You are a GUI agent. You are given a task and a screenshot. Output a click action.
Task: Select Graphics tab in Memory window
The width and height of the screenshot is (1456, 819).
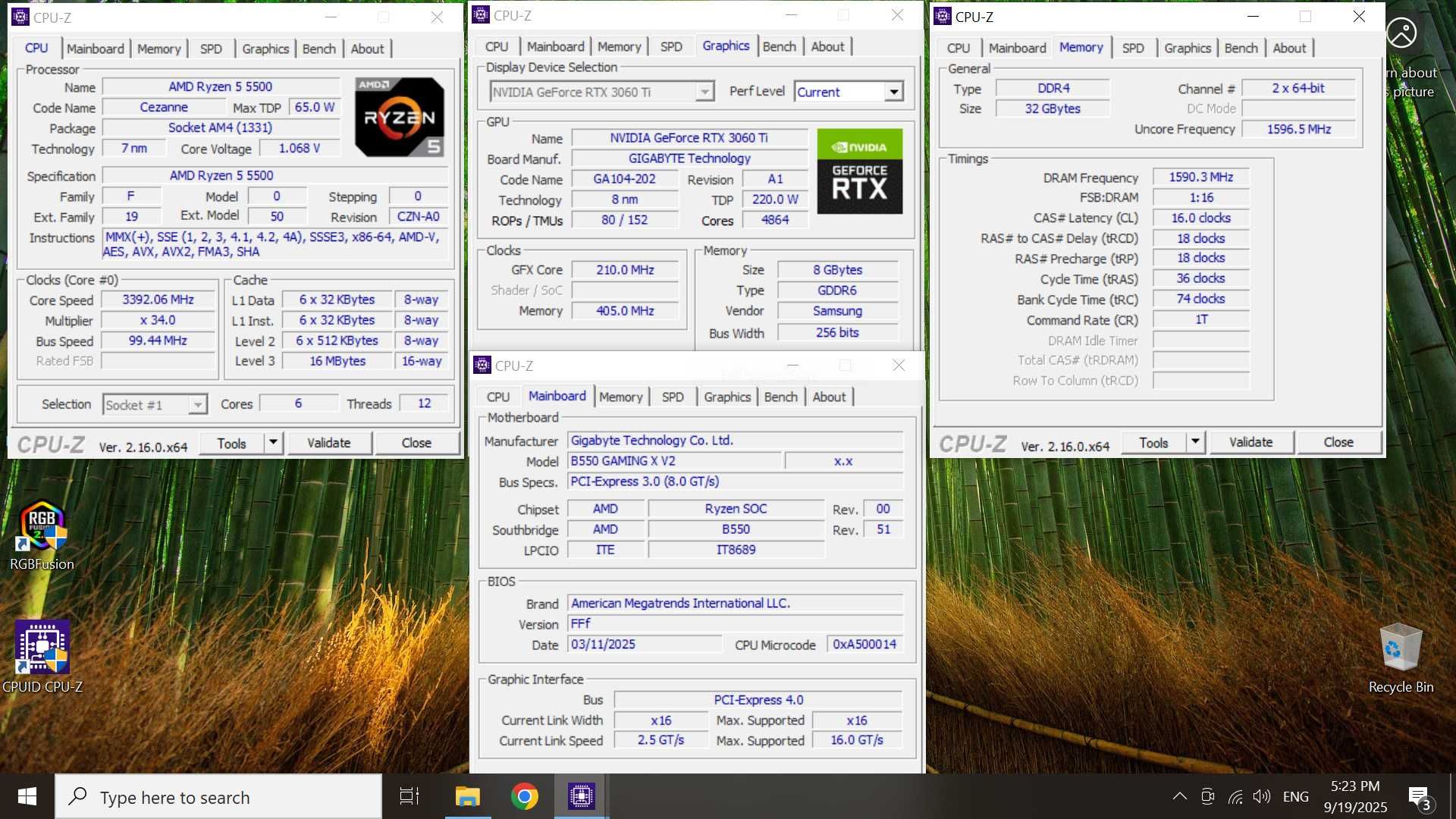click(1188, 48)
